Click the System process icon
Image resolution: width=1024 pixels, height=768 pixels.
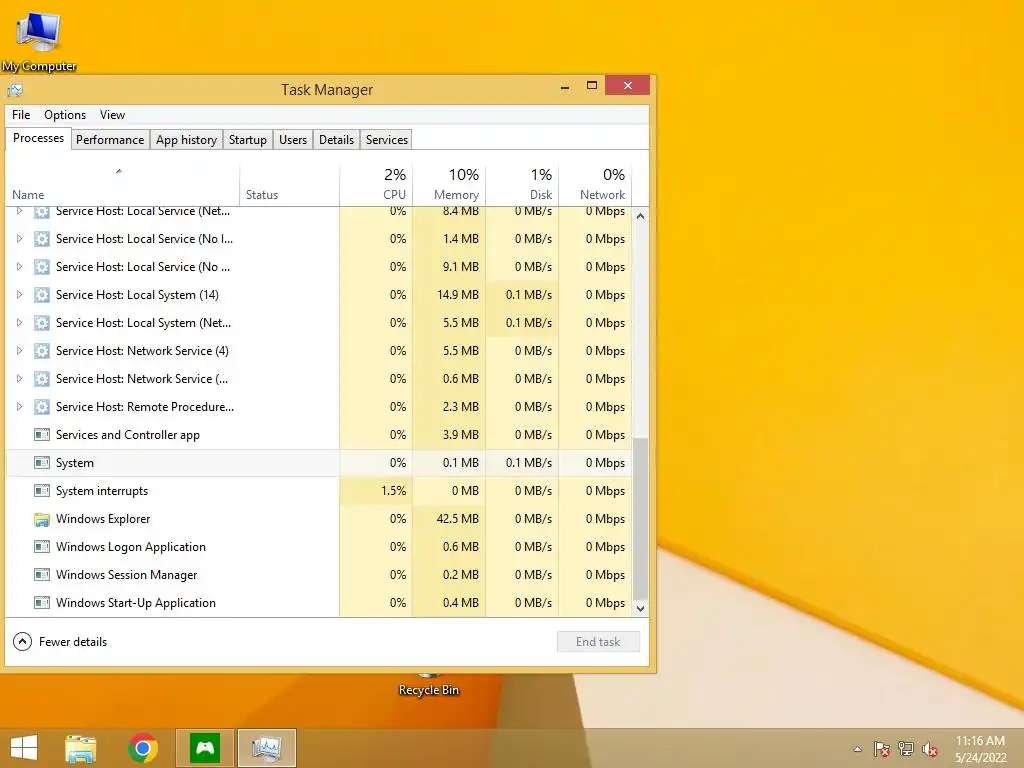click(42, 463)
